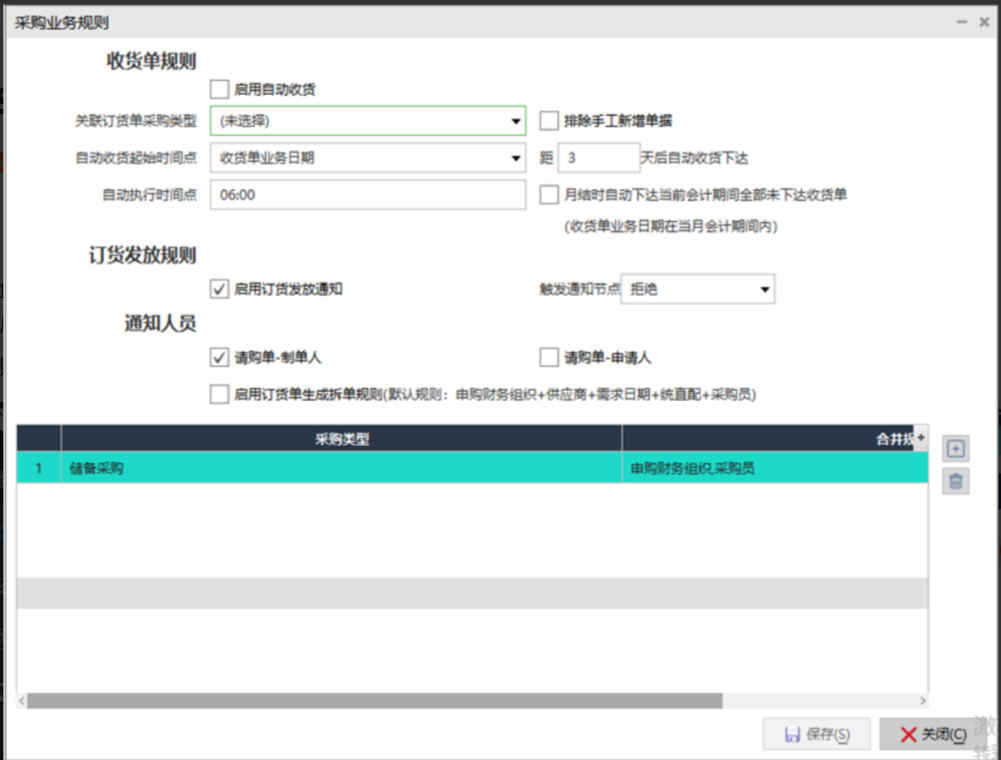Expand the 自动收货起始时间点 dropdown
Screen dimensions: 1001x760
coord(516,158)
